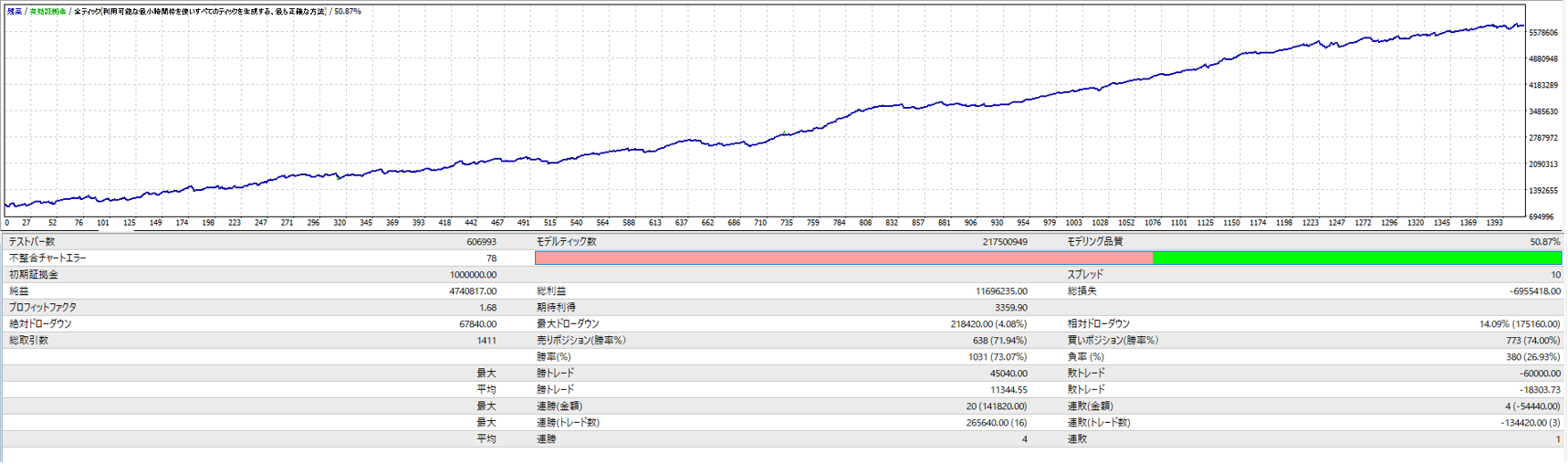Screen dimensions: 1568x464
Task: Click the 694996 y-axis label
Action: [x=1542, y=217]
